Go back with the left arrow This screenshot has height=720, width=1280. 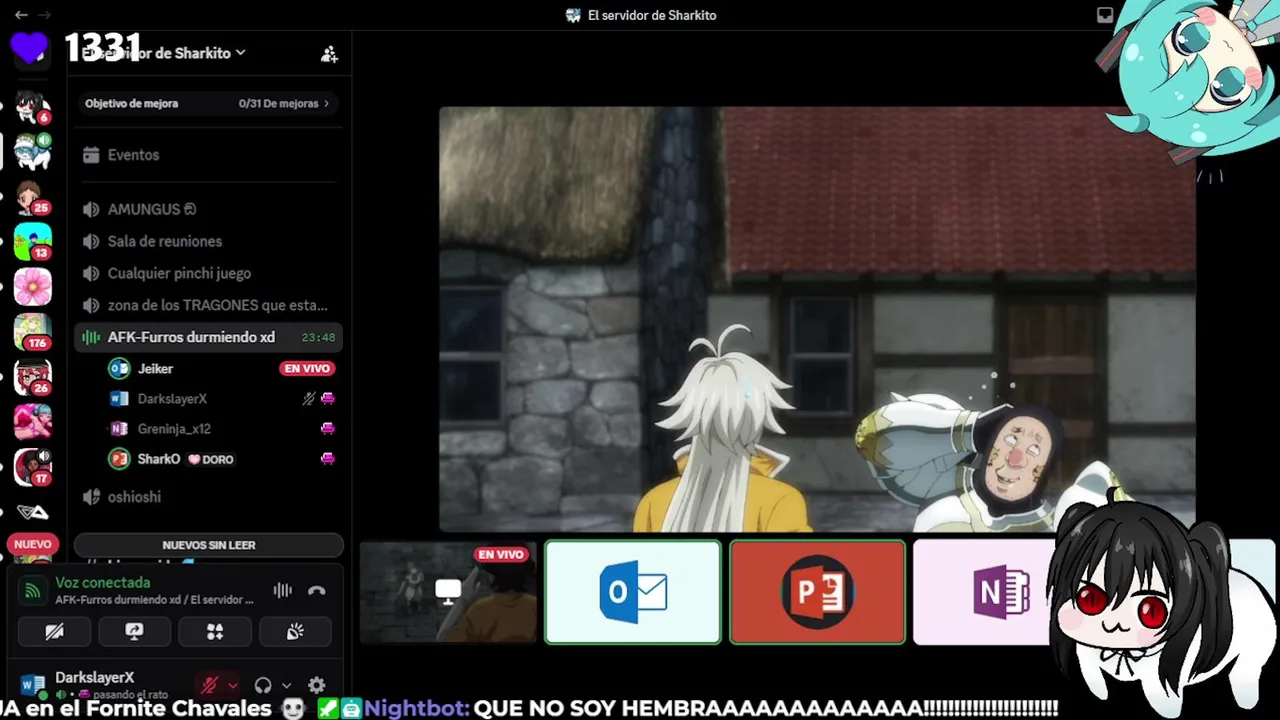tap(20, 15)
